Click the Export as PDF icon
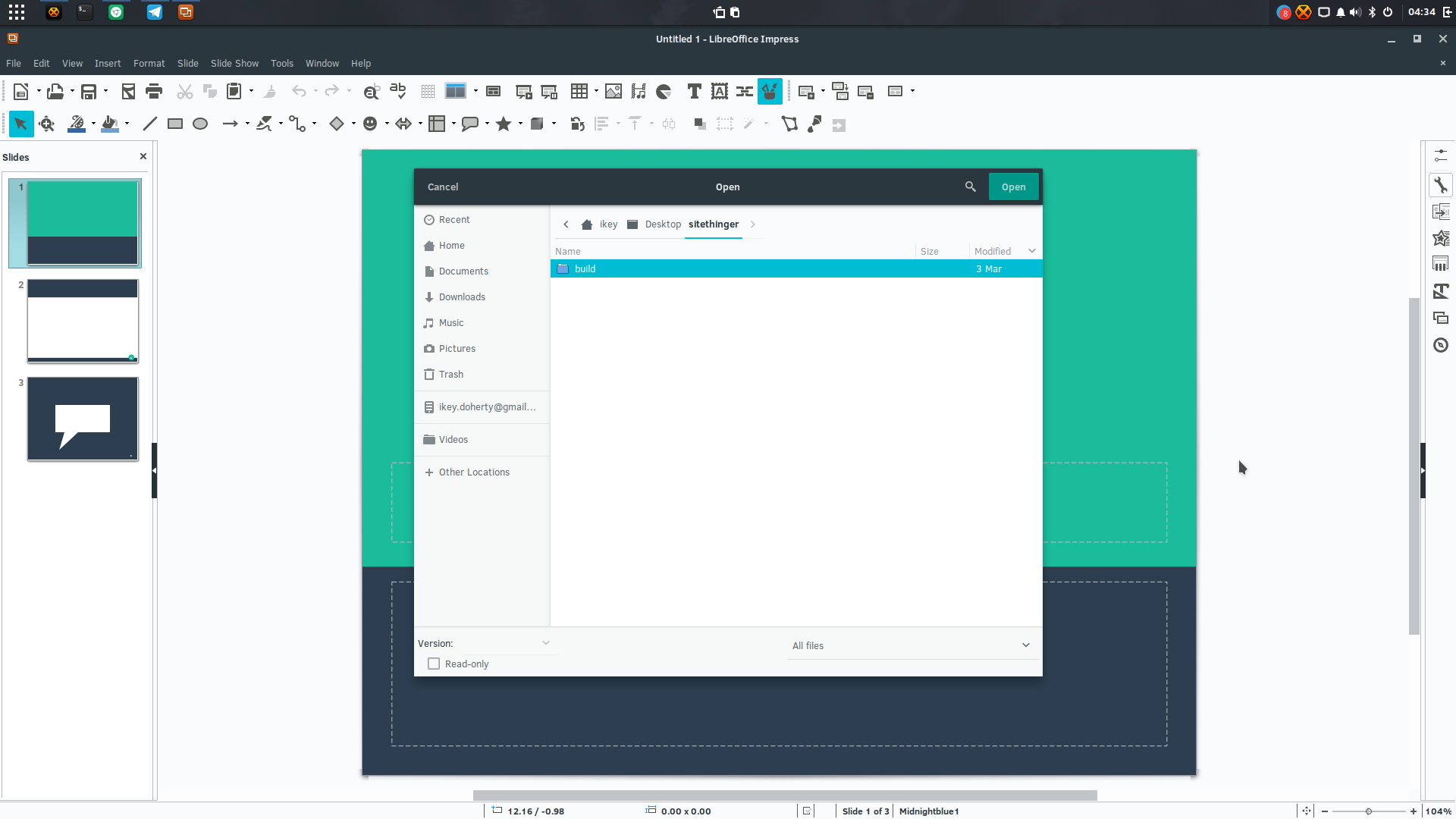The width and height of the screenshot is (1456, 819). 128,92
